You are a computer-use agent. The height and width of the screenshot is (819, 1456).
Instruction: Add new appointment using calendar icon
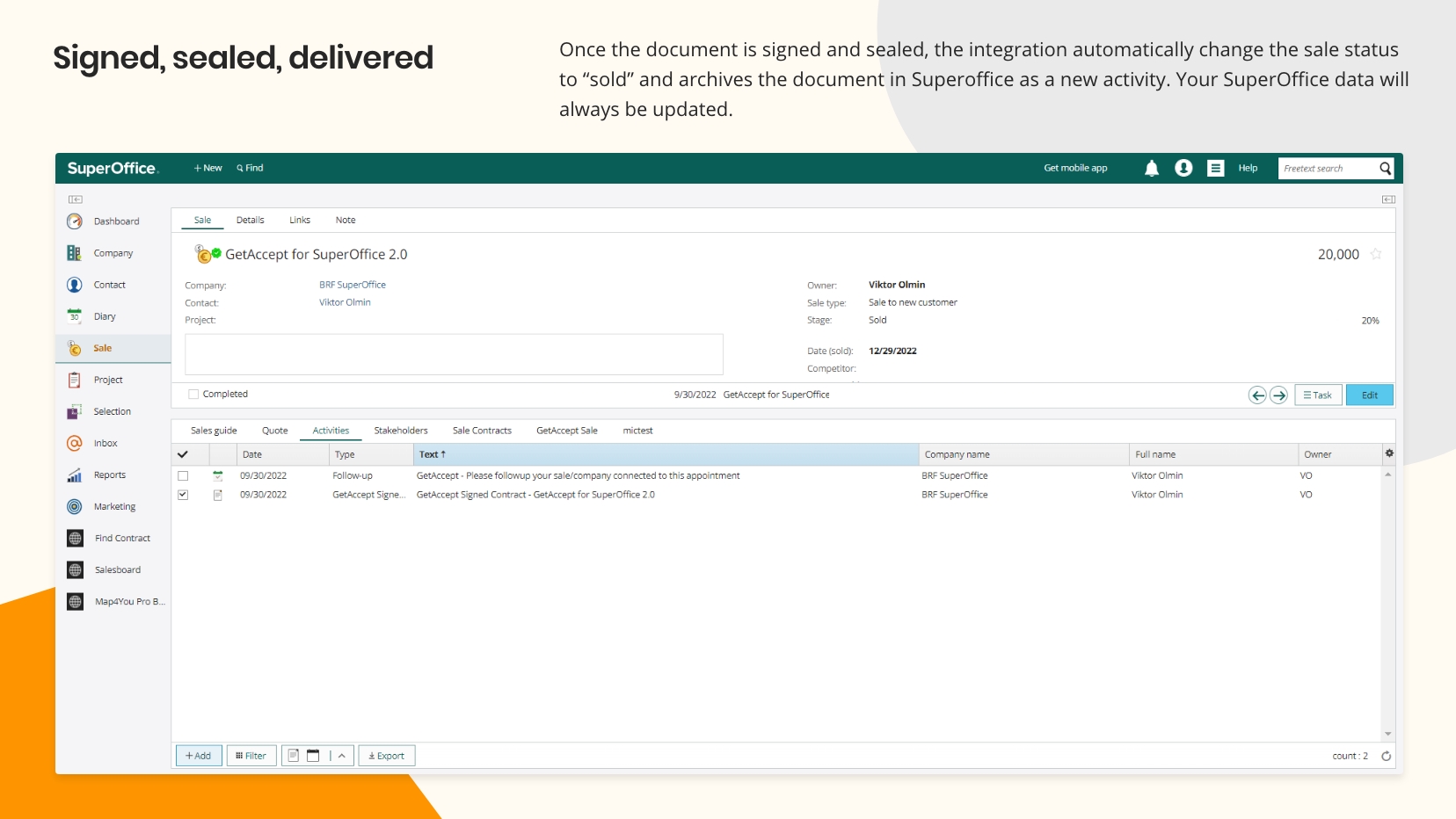(x=313, y=756)
